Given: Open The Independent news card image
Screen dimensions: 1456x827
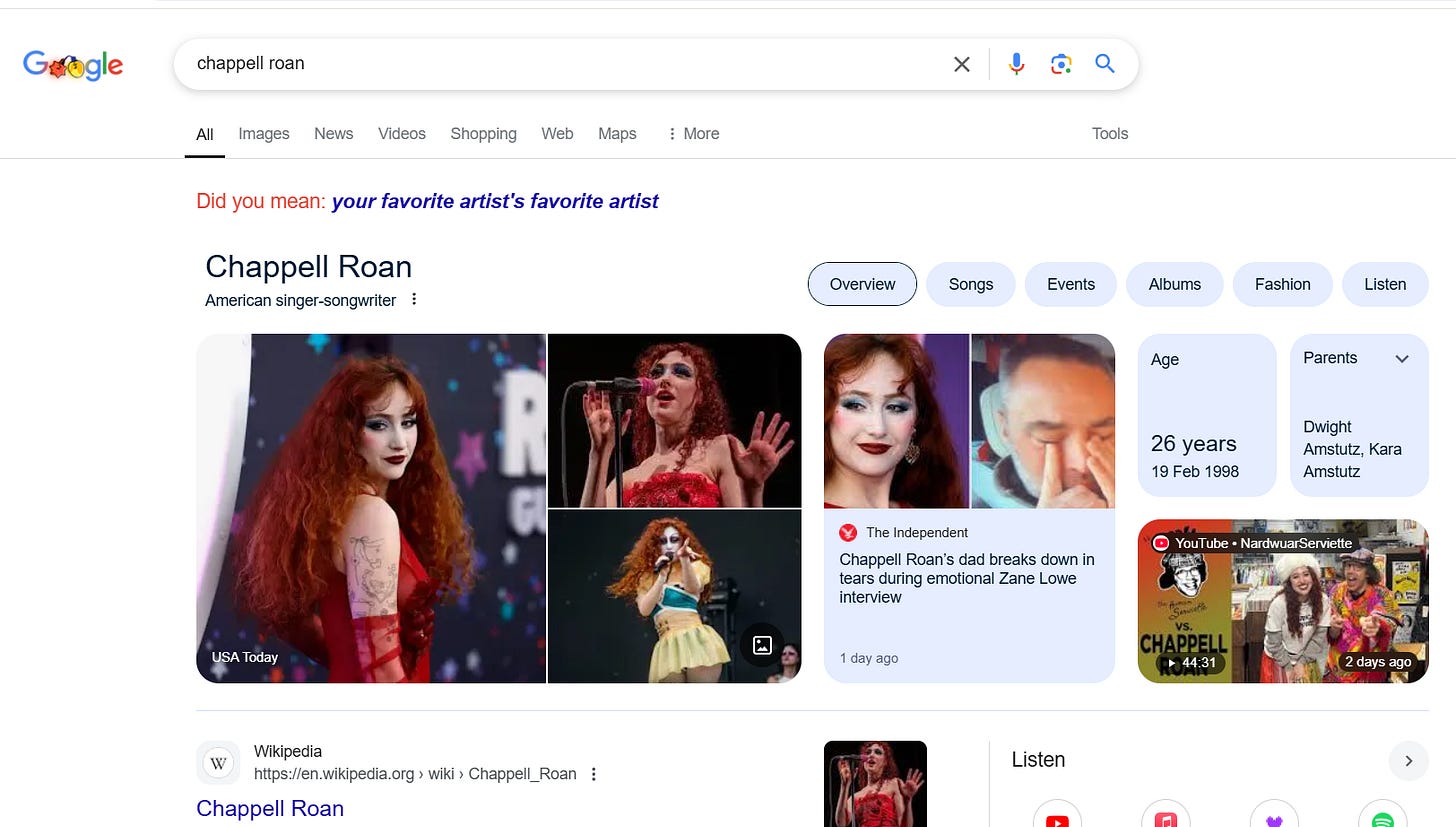Looking at the screenshot, I should coord(969,421).
